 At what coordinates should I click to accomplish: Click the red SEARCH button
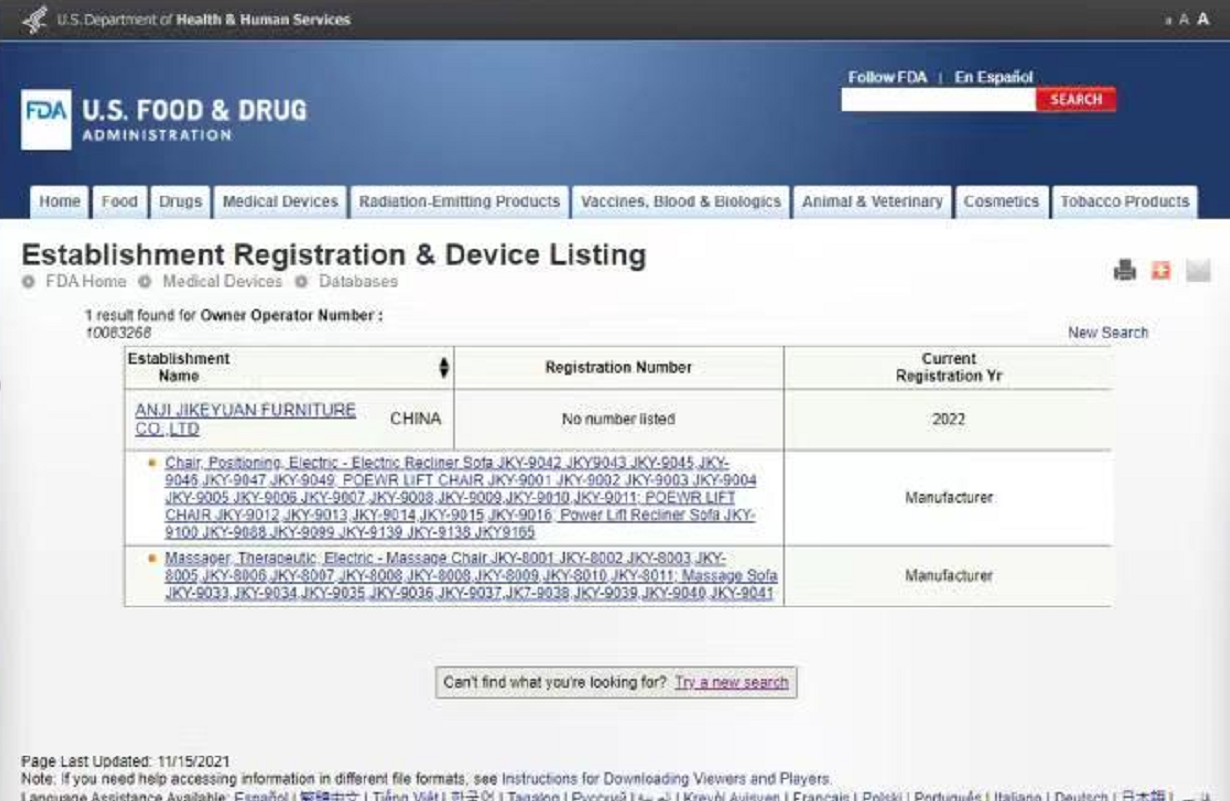click(x=1076, y=100)
